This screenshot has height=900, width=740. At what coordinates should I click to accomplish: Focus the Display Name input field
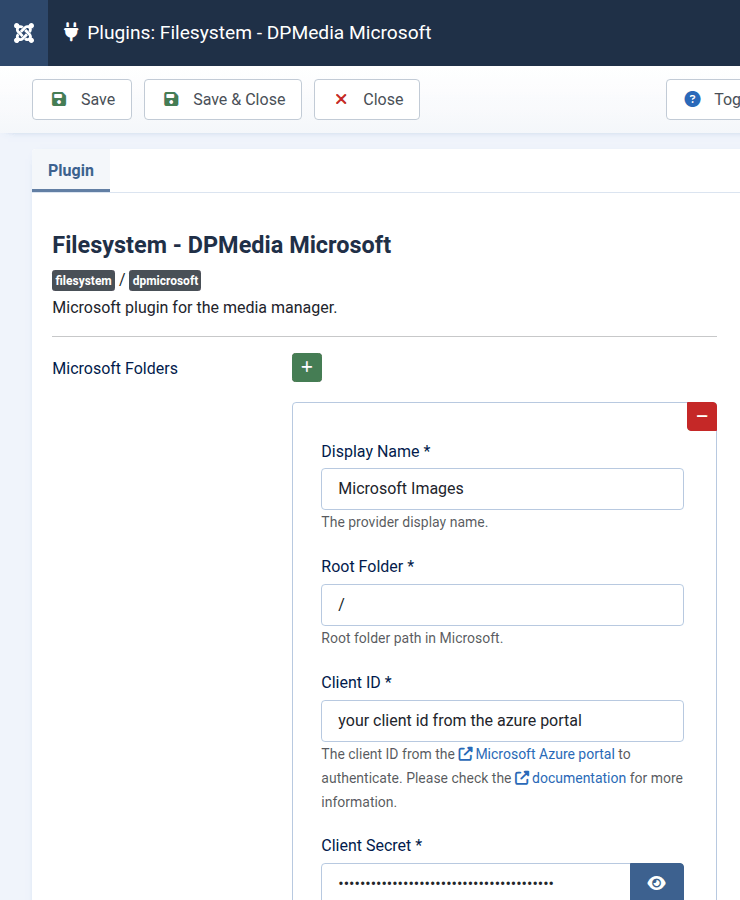(x=502, y=489)
